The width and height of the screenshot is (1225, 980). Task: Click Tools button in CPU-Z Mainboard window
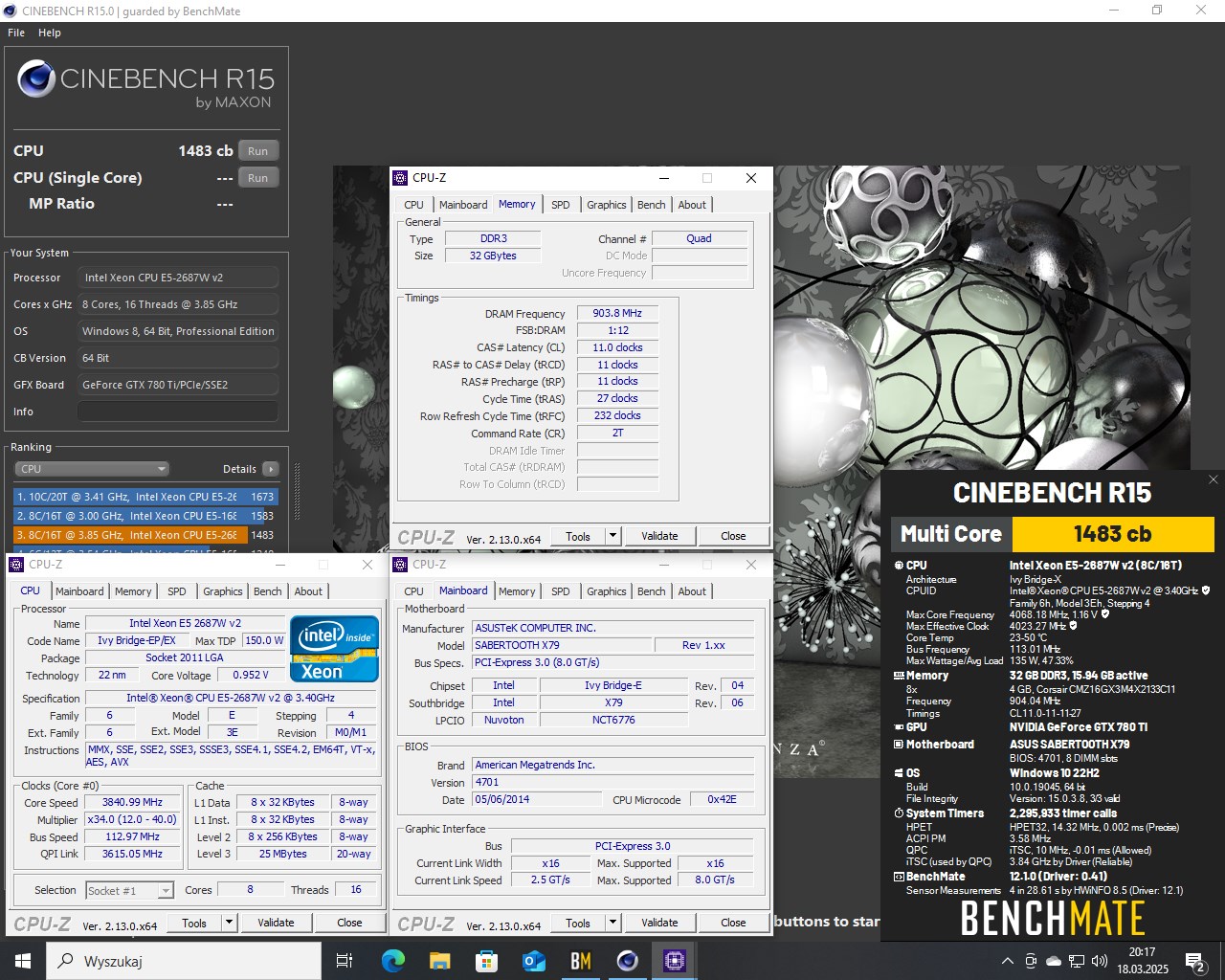578,923
